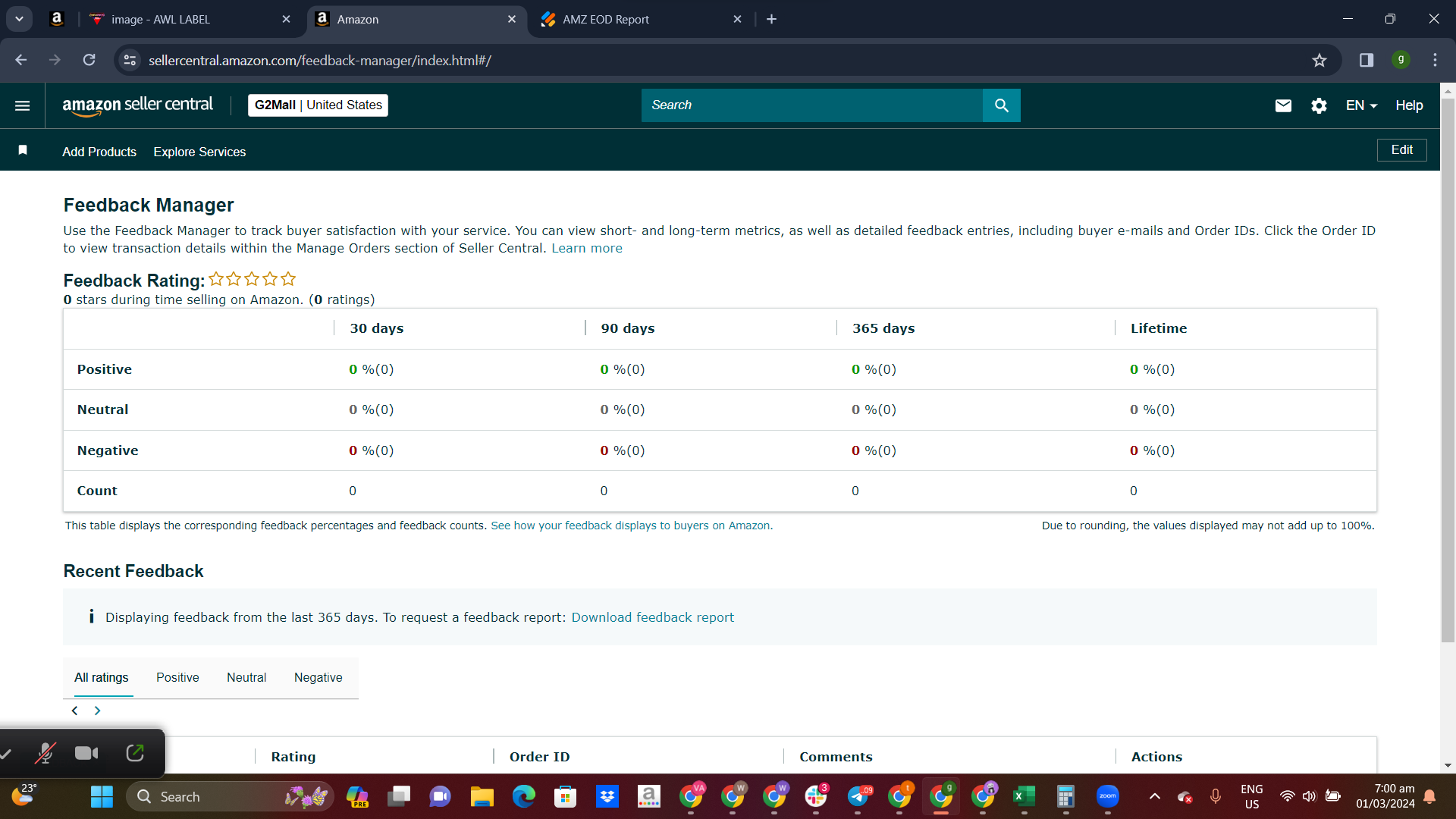Image resolution: width=1456 pixels, height=819 pixels.
Task: Click the weather widget showing 23°
Action: [25, 795]
